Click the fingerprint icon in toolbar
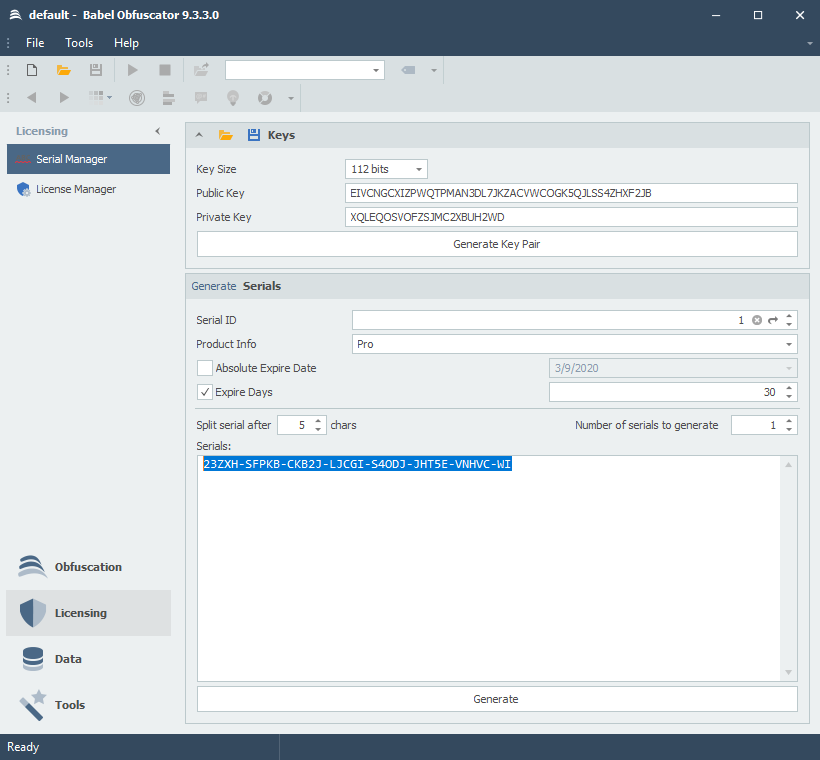The width and height of the screenshot is (820, 760). coord(137,98)
